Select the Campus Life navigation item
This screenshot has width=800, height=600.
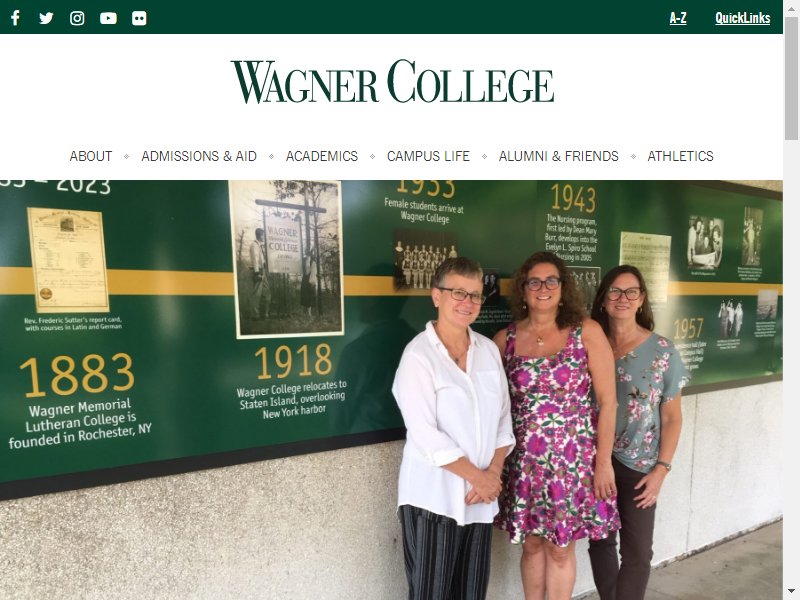point(428,156)
